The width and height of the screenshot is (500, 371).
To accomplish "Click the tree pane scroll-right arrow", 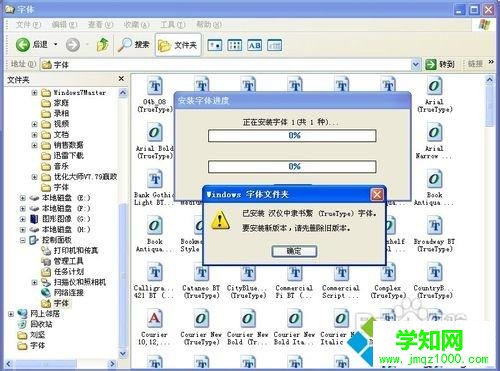I will [x=112, y=364].
